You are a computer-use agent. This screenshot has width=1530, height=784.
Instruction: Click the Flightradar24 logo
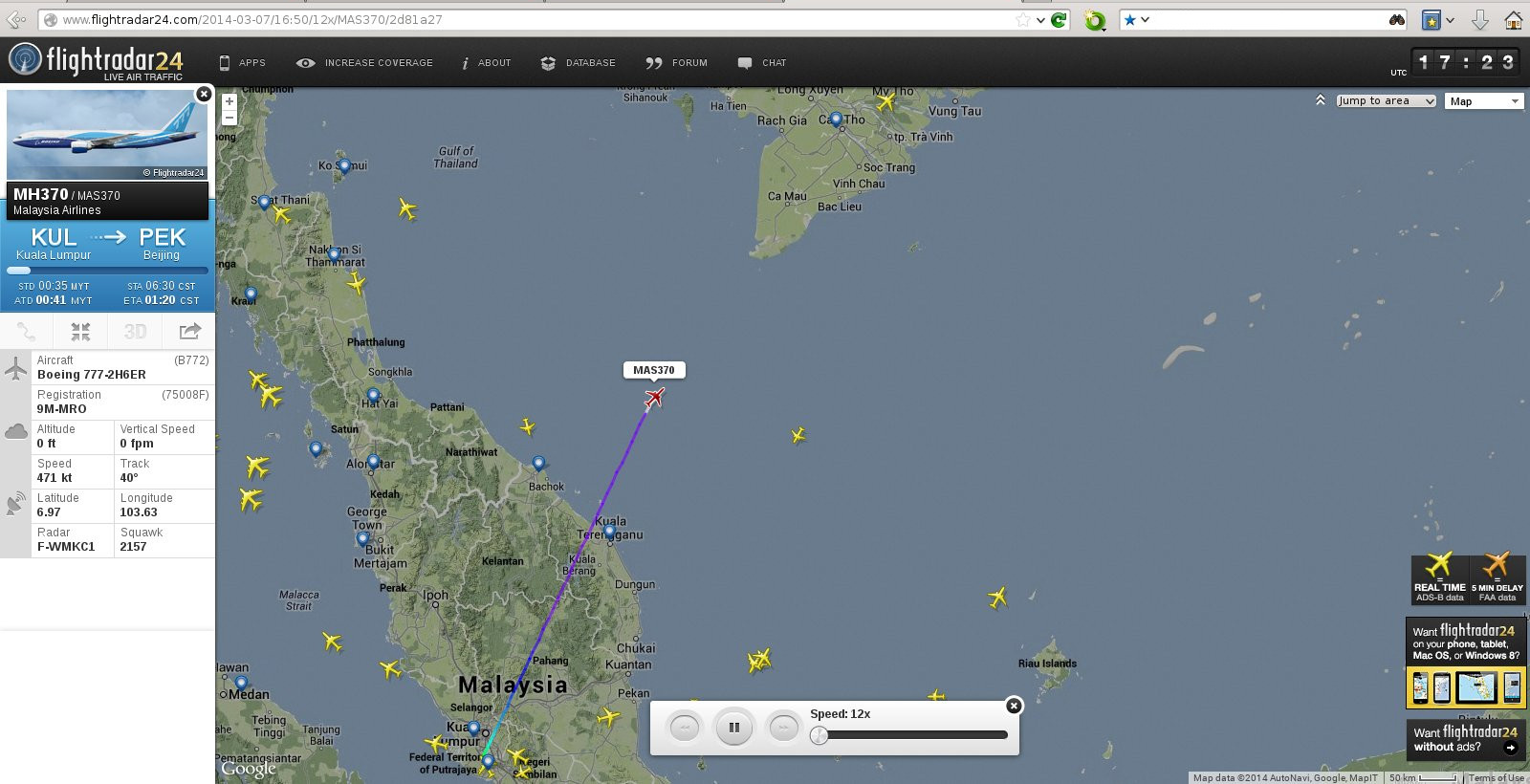tap(96, 60)
